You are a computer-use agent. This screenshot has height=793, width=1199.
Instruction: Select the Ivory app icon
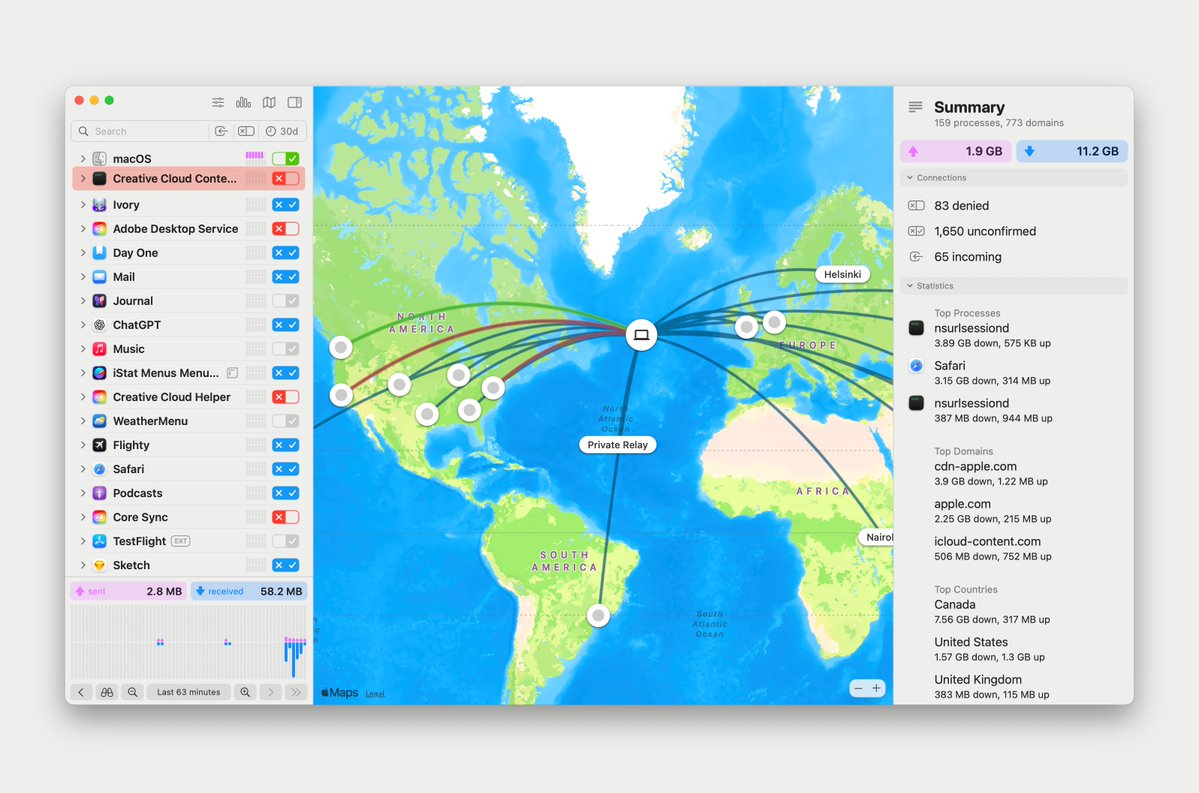(x=99, y=205)
